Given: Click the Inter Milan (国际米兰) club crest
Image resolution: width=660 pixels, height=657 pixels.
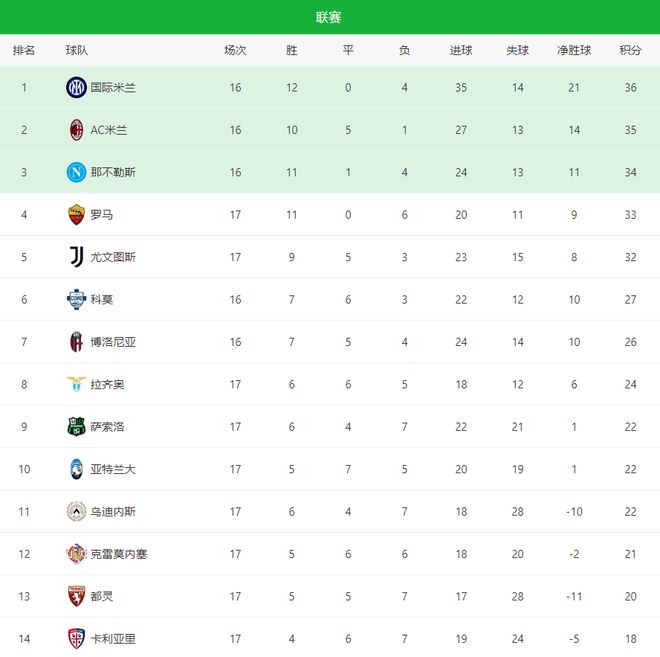Looking at the screenshot, I should (76, 87).
